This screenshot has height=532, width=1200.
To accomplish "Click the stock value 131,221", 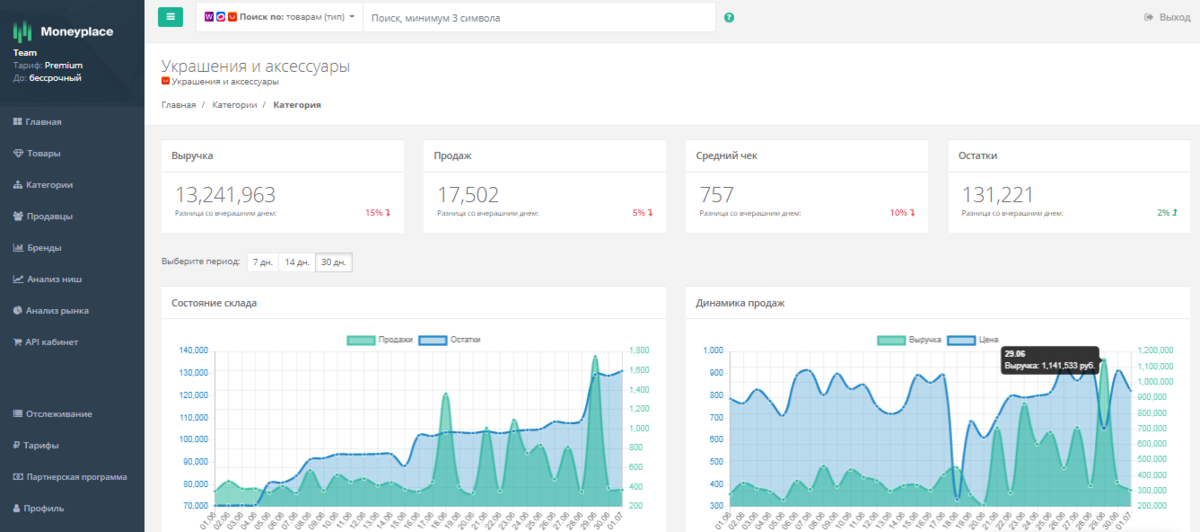I will (998, 195).
